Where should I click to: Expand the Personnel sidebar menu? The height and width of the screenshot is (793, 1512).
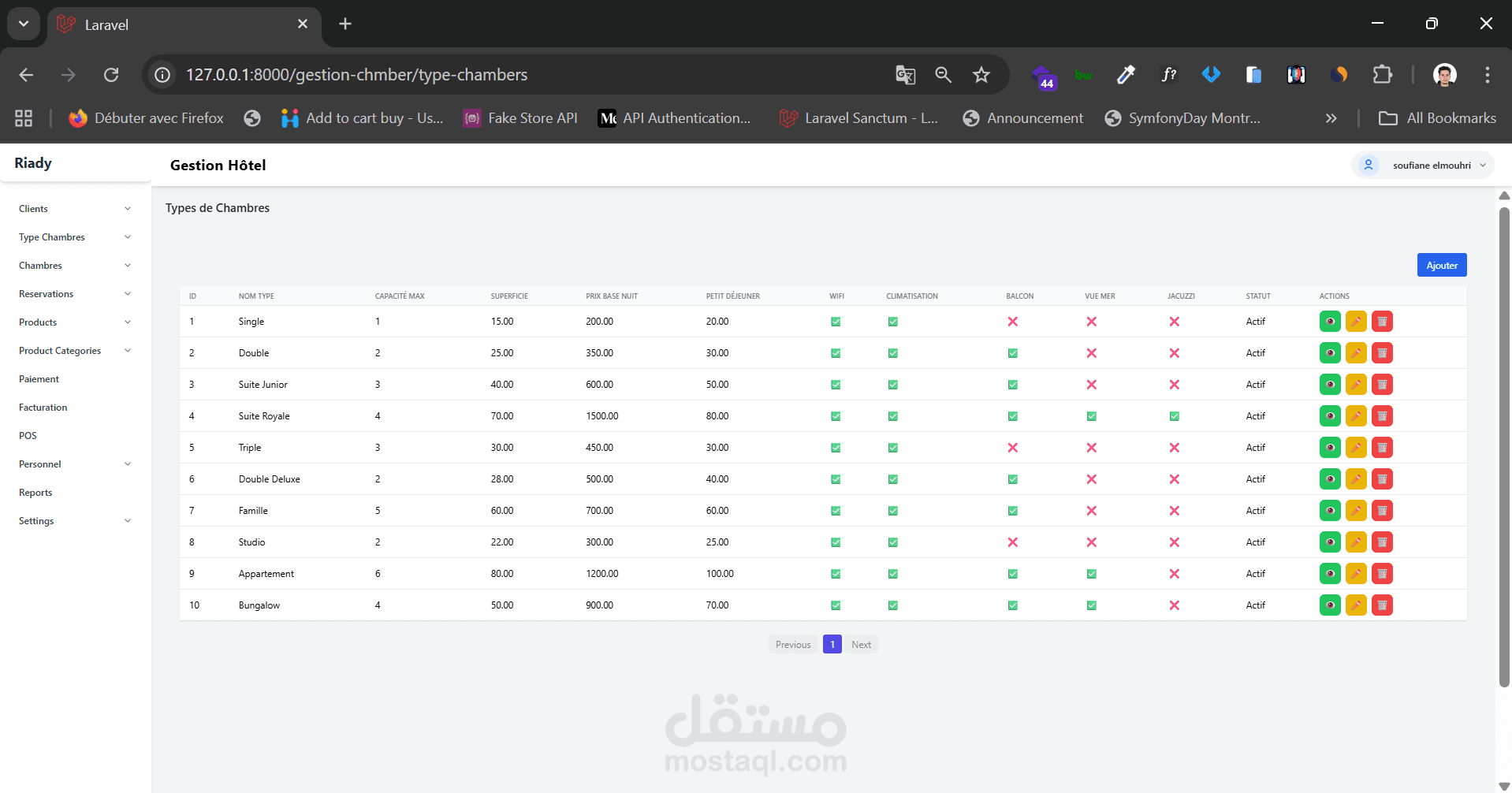[x=75, y=464]
